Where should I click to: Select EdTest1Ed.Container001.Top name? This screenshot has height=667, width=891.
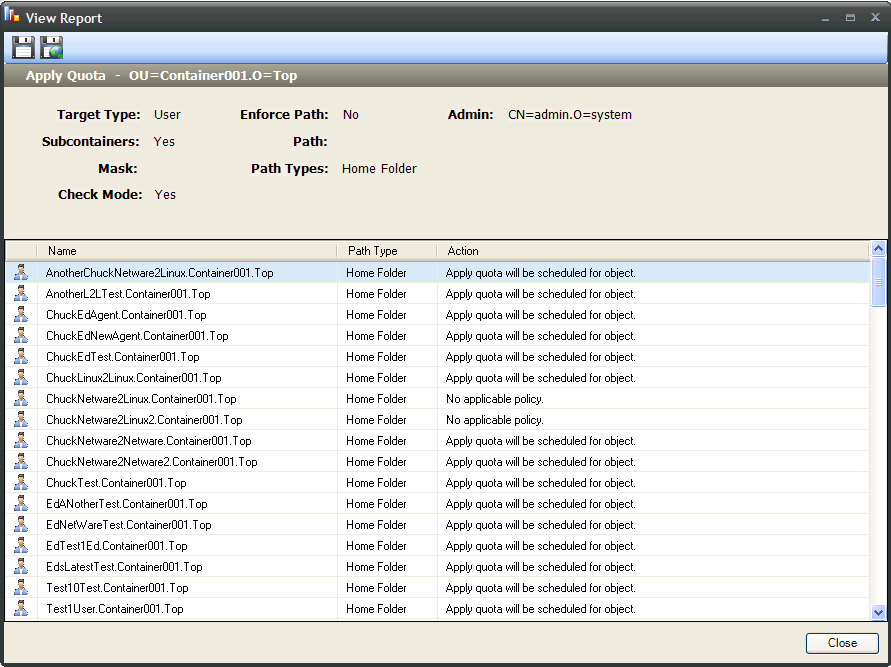point(116,546)
